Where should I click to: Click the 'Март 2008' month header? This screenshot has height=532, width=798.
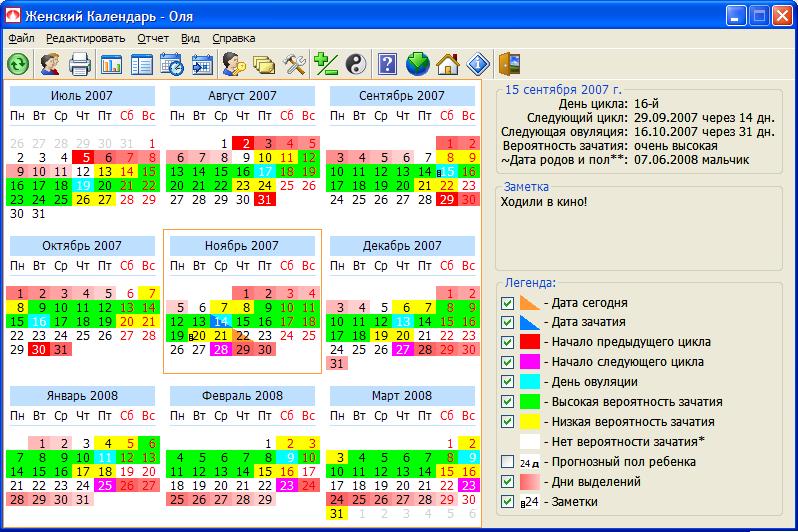402,396
